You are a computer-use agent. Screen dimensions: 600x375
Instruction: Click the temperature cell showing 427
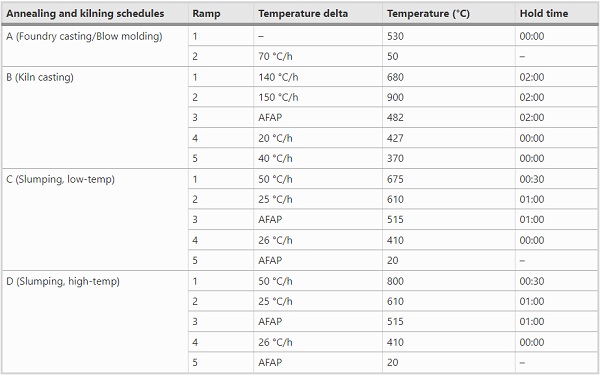(x=449, y=138)
